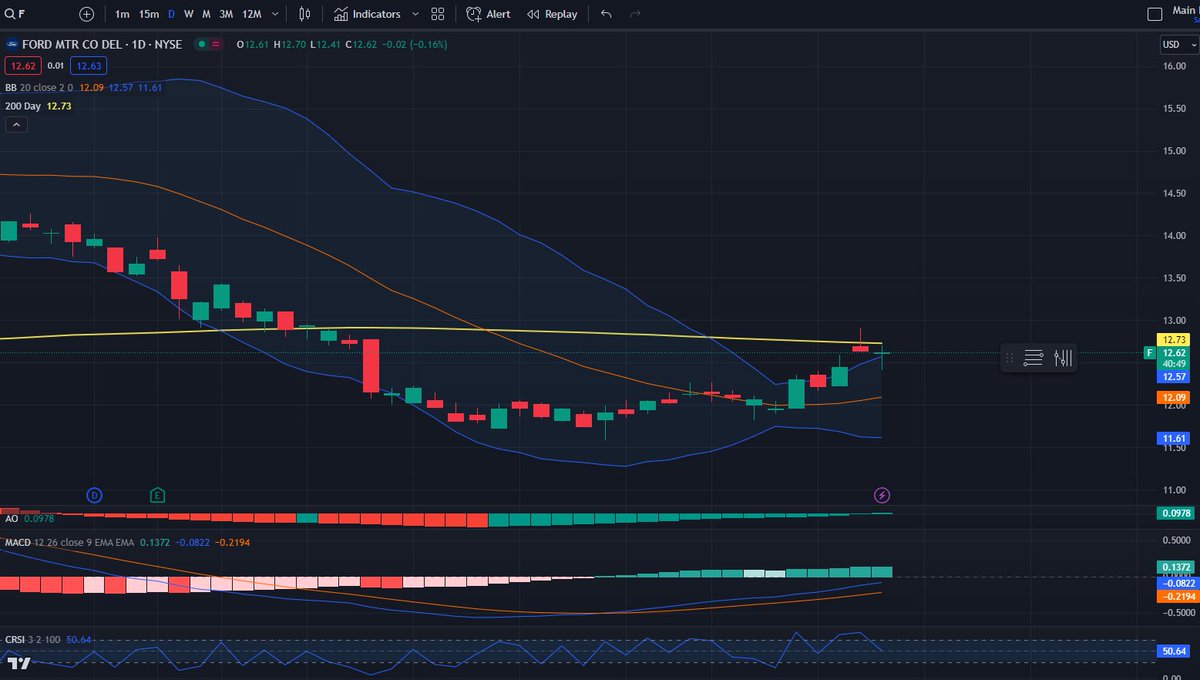Grab the floating toolbar drag handle dots
The height and width of the screenshot is (680, 1200).
coord(1010,357)
